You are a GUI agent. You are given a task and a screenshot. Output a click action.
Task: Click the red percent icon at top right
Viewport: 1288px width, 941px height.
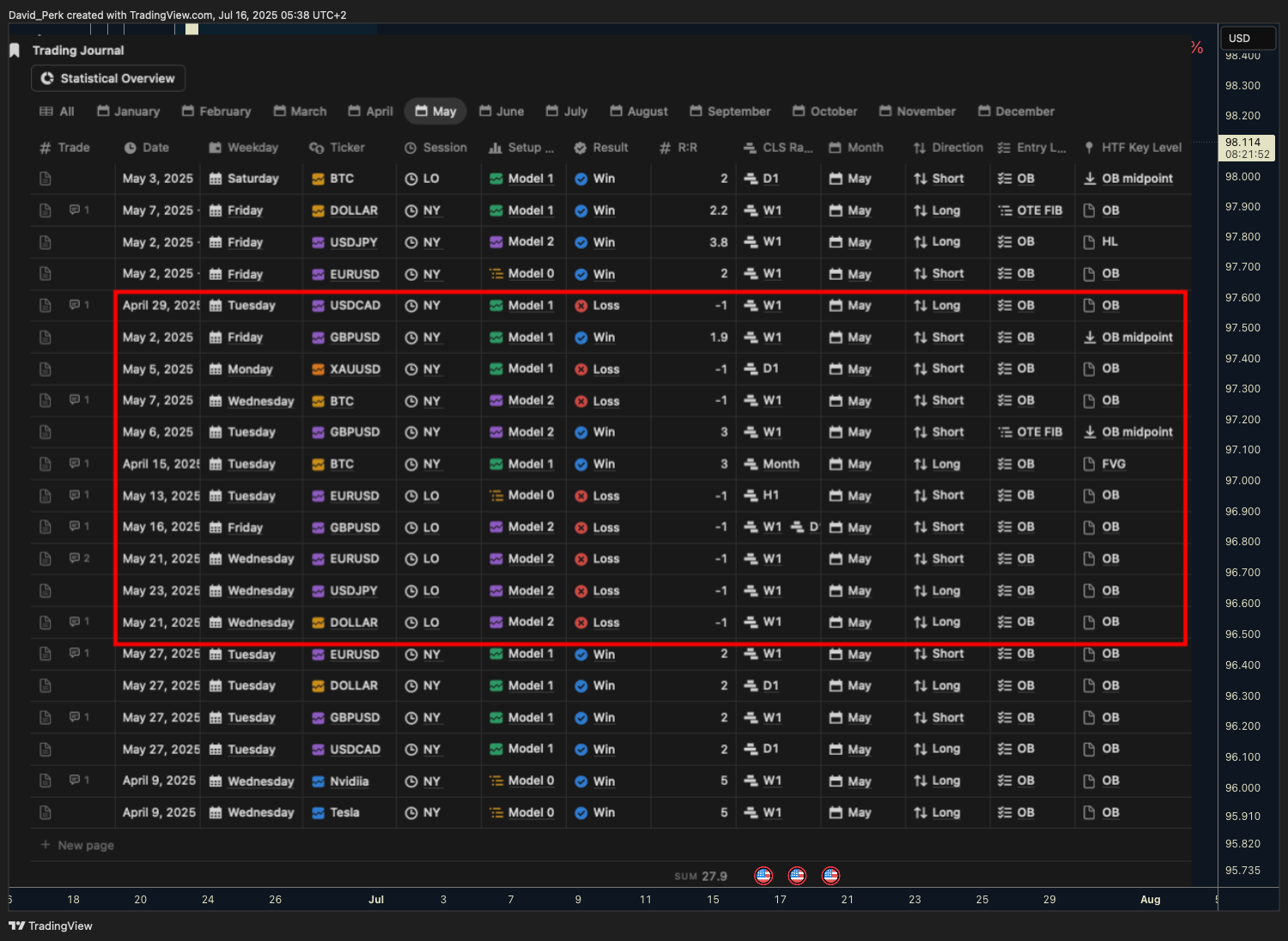point(1196,48)
